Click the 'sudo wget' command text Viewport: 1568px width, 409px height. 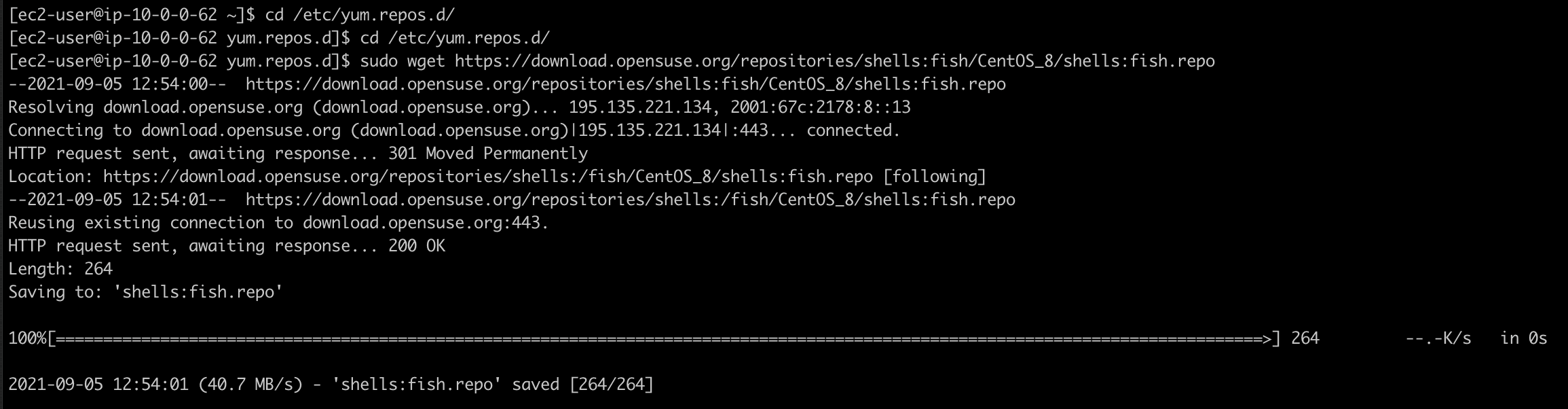(x=403, y=61)
